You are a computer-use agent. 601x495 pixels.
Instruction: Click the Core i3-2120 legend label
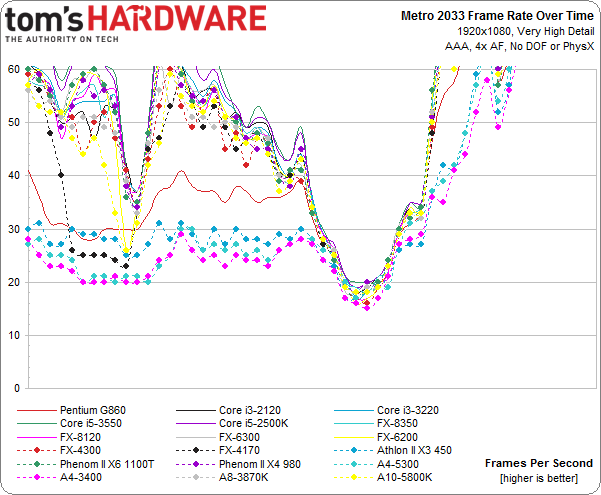pyautogui.click(x=250, y=410)
